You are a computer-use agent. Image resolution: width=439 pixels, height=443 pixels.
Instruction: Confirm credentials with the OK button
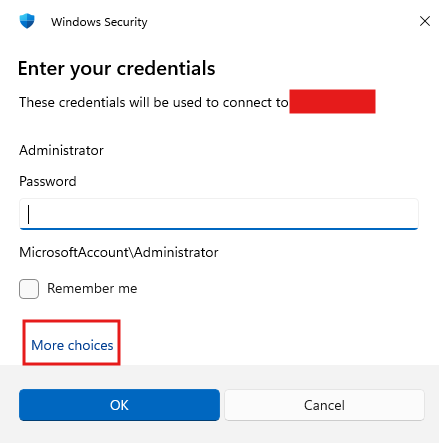pos(119,405)
